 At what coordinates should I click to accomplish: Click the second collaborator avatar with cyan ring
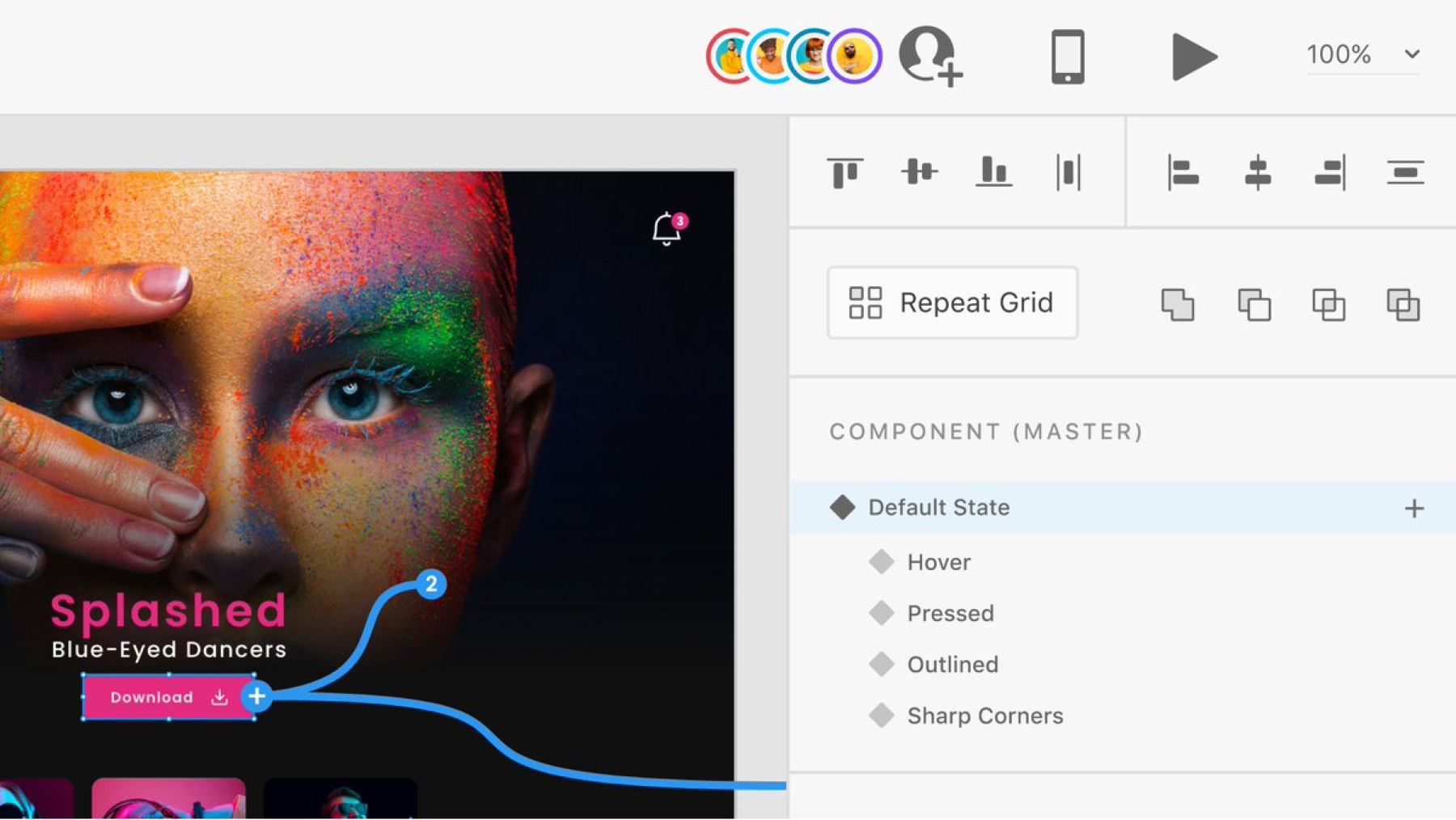point(771,56)
